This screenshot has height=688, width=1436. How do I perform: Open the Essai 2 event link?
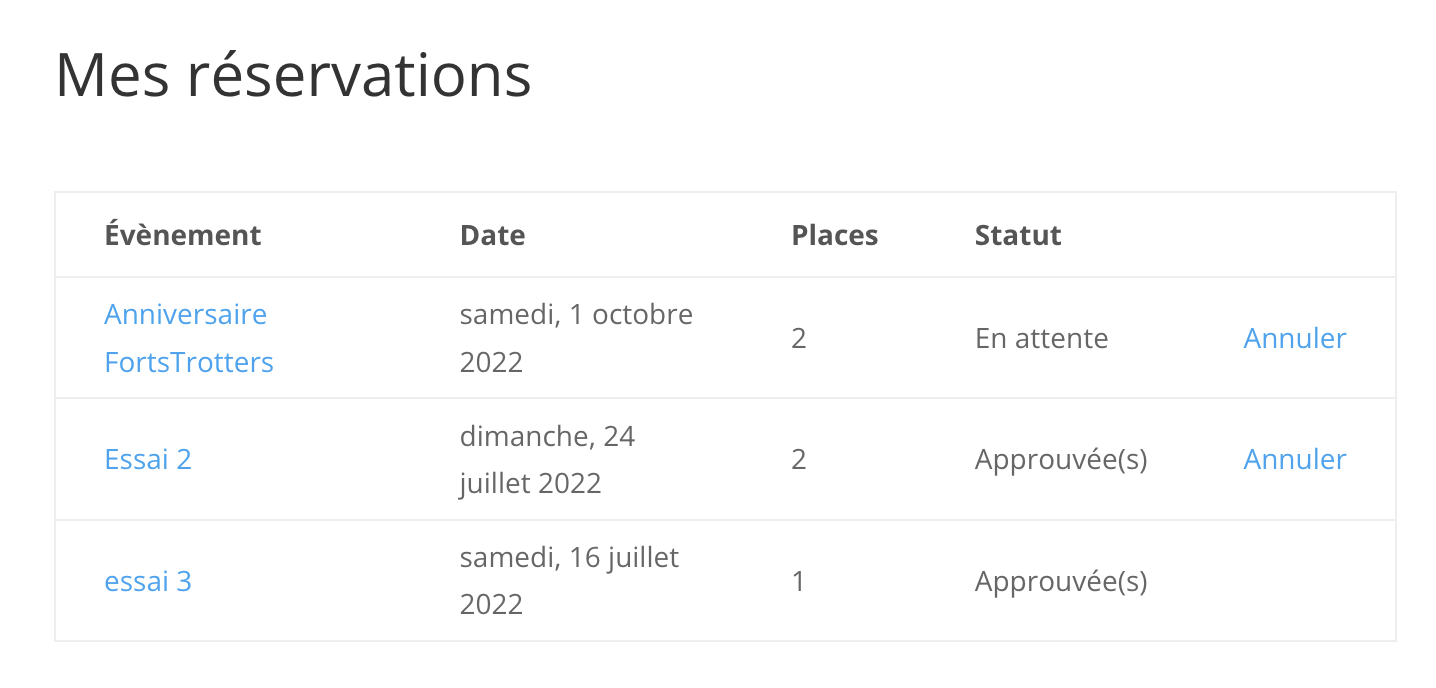[x=148, y=459]
